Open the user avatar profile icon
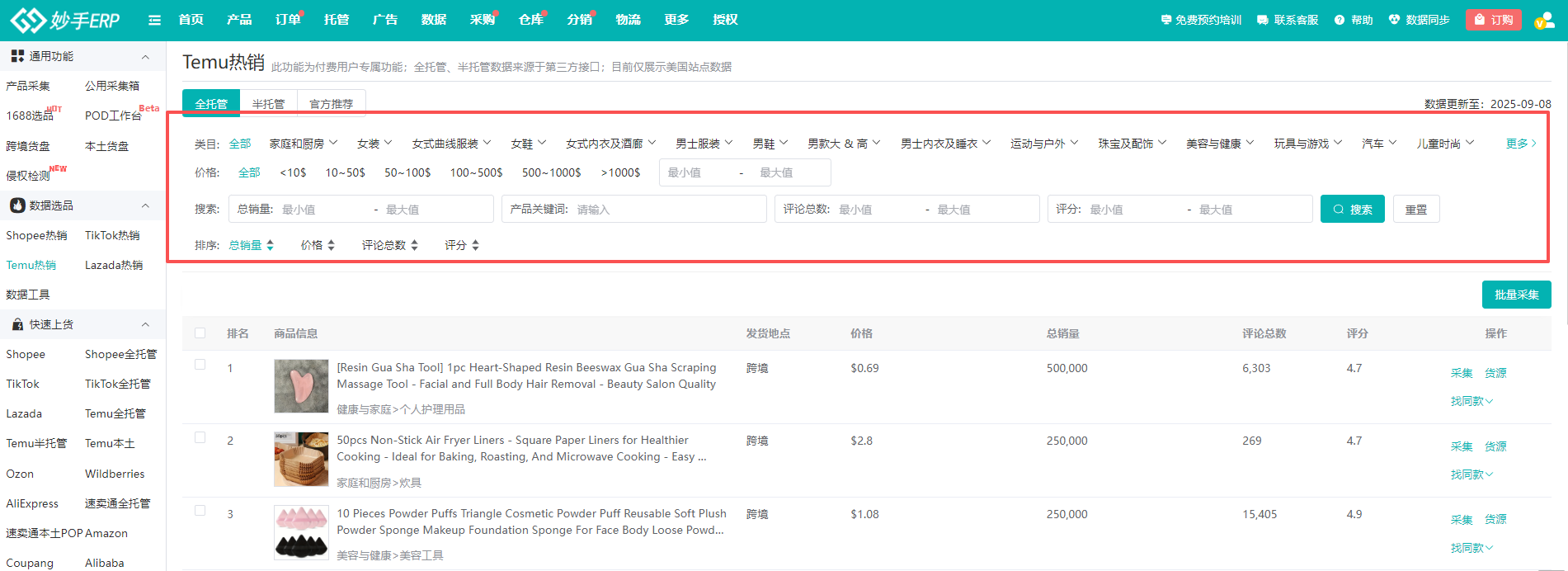The width and height of the screenshot is (1568, 571). (1544, 20)
